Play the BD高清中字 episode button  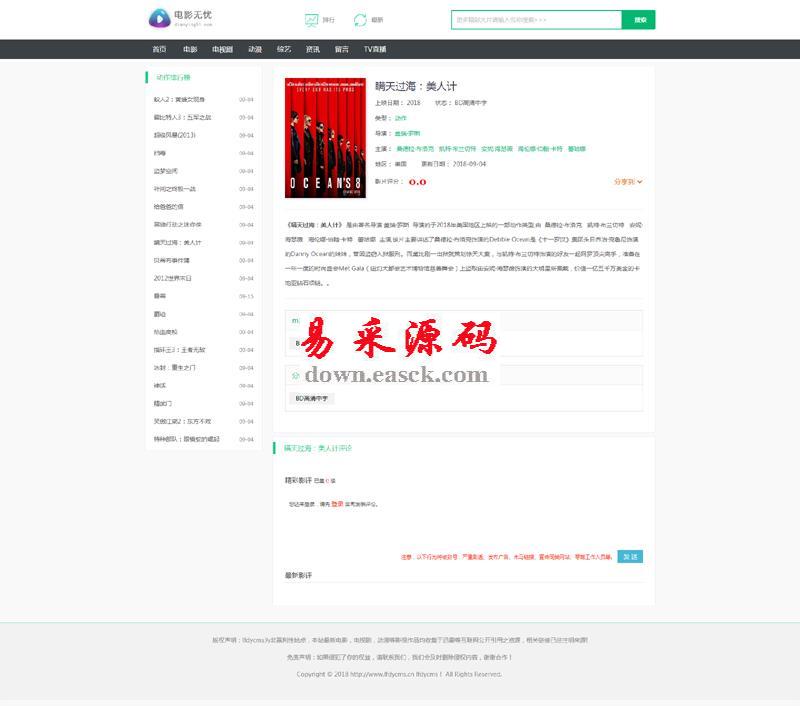(312, 398)
